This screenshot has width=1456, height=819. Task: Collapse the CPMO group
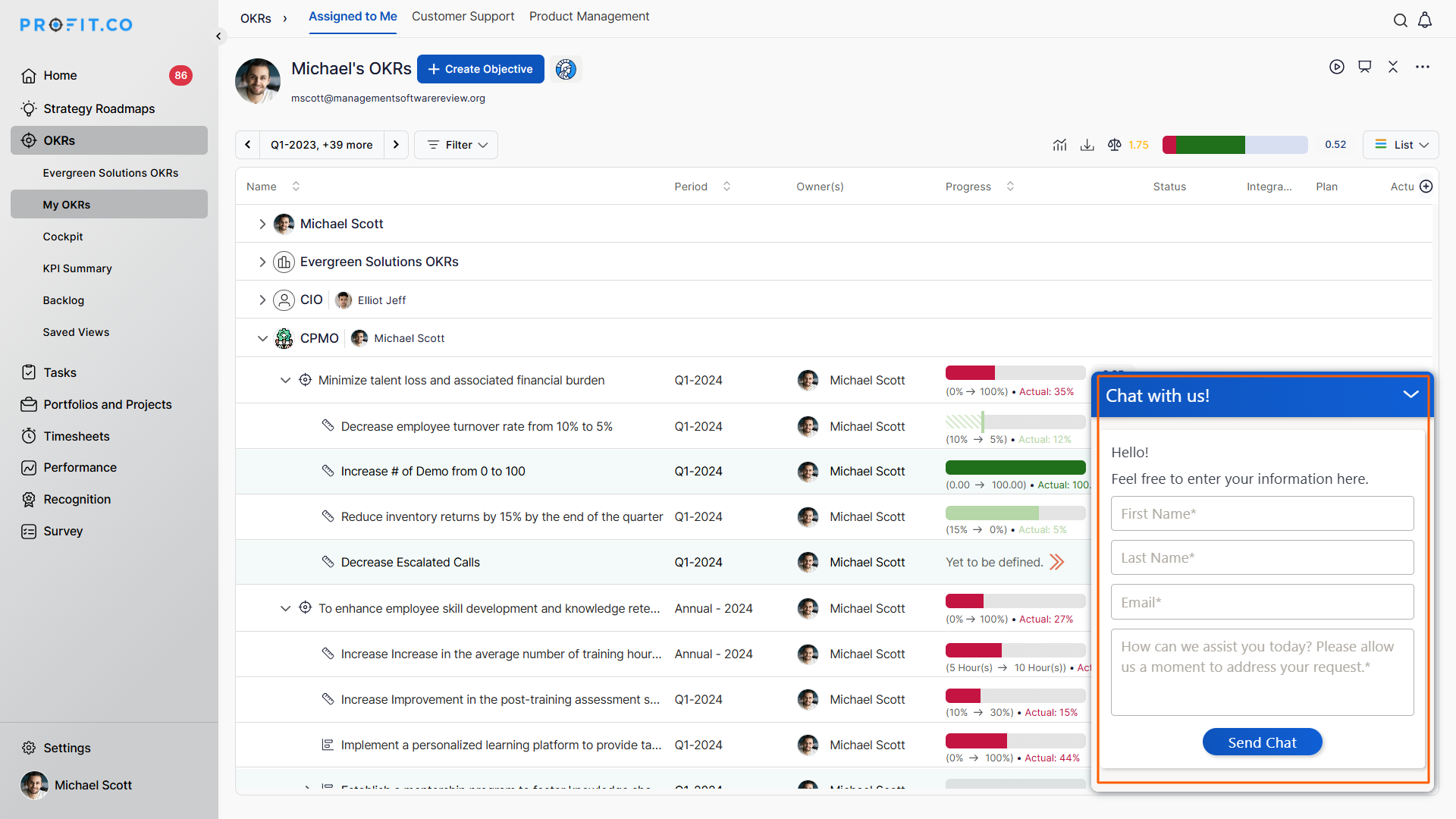262,338
